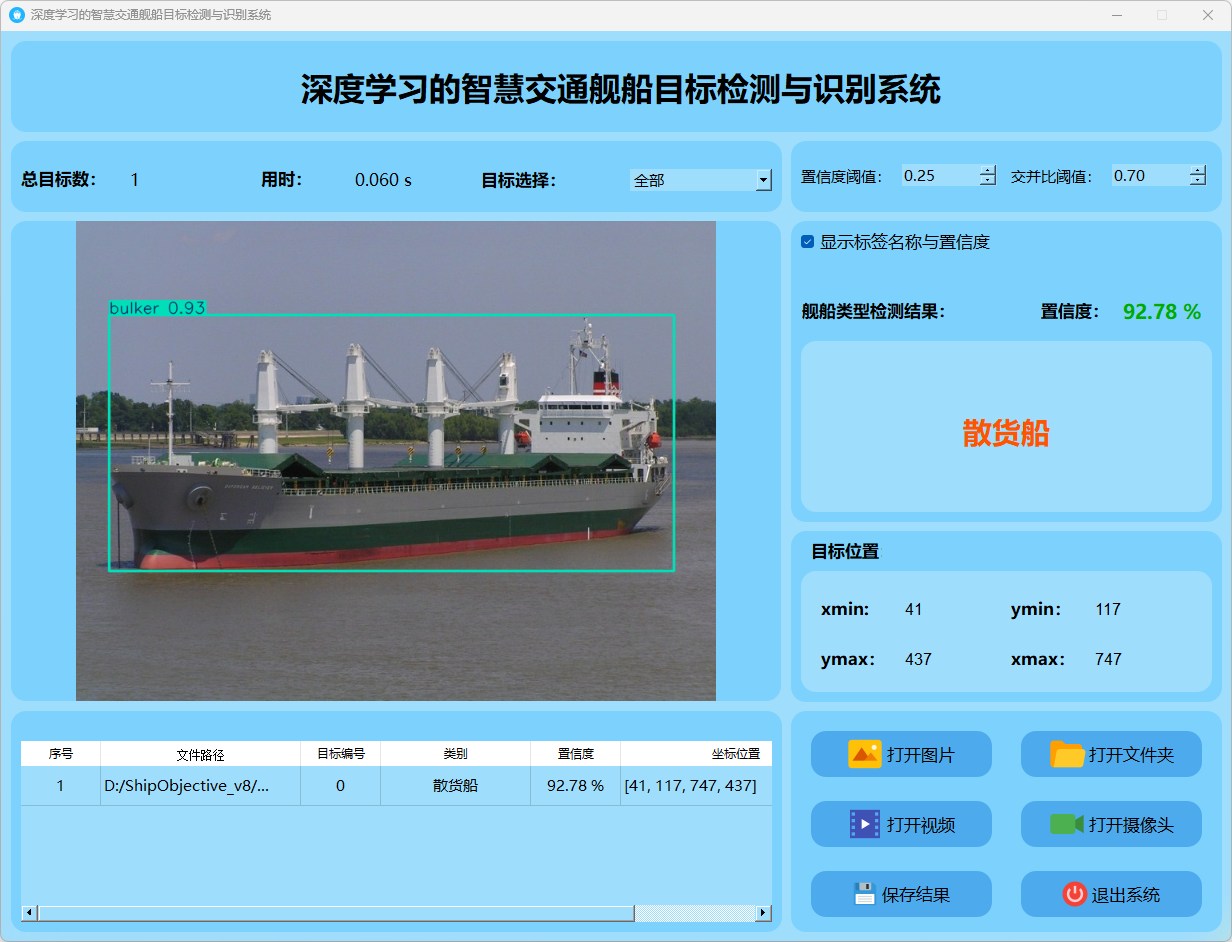The height and width of the screenshot is (942, 1232).
Task: Click the film strip icon on 打开视频
Action: point(864,824)
